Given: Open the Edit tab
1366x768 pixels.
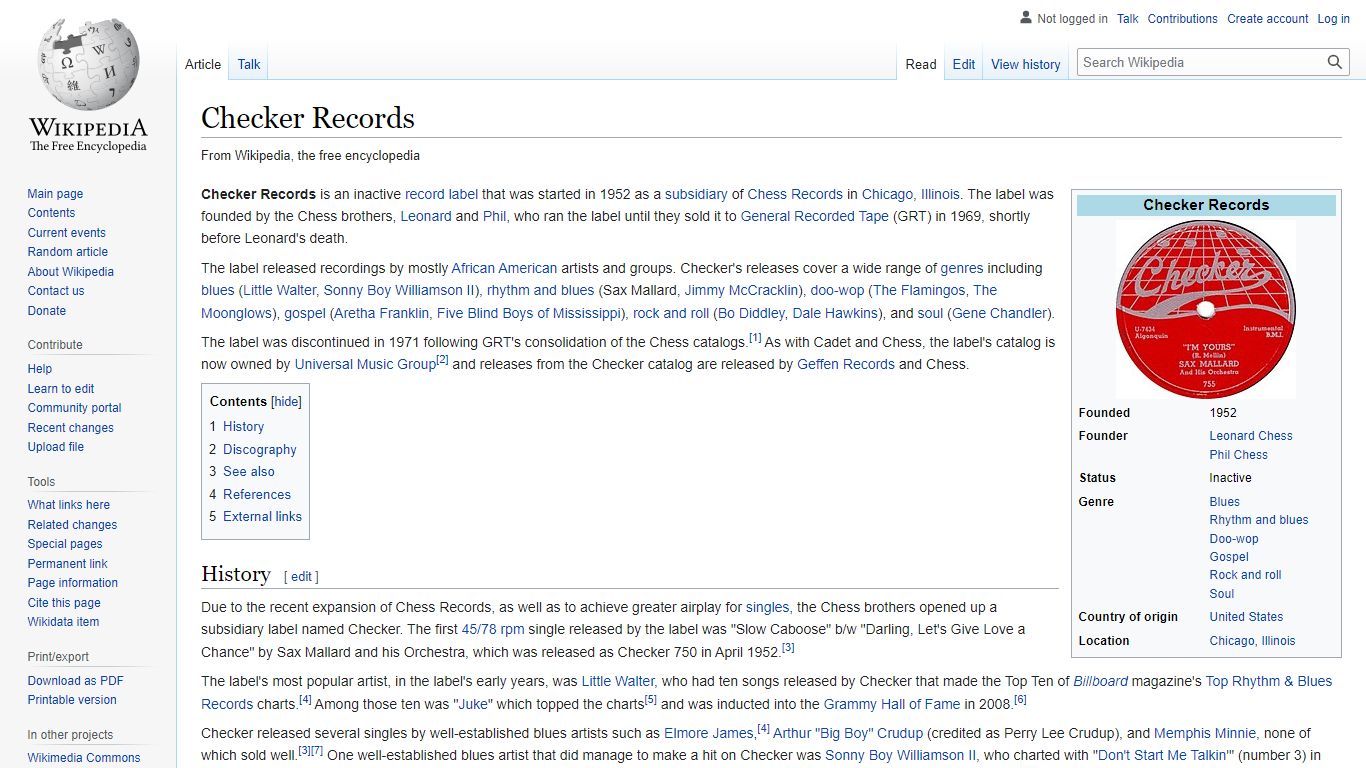Looking at the screenshot, I should click(964, 64).
